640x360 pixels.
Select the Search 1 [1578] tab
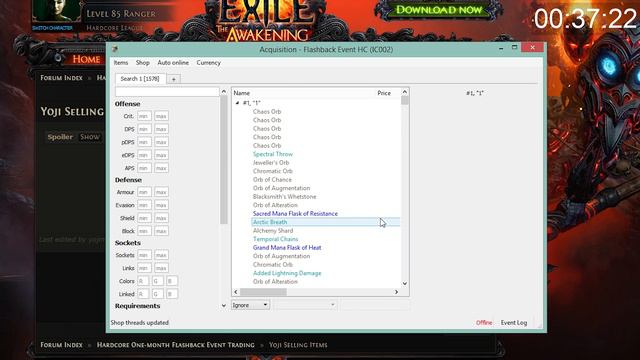pos(140,79)
